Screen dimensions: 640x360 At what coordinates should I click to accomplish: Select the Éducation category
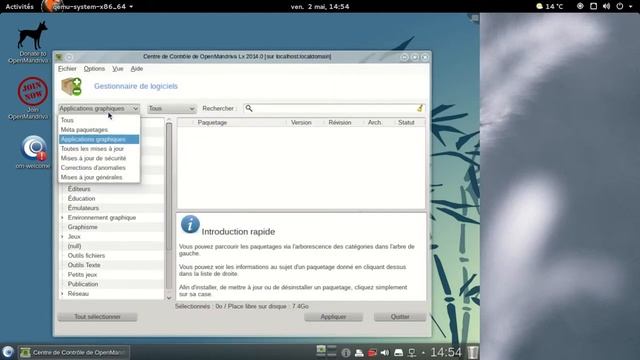pos(81,198)
